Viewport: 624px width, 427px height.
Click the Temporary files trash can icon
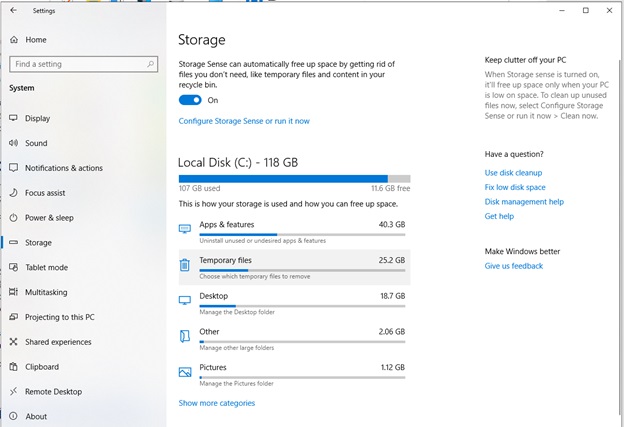point(185,265)
